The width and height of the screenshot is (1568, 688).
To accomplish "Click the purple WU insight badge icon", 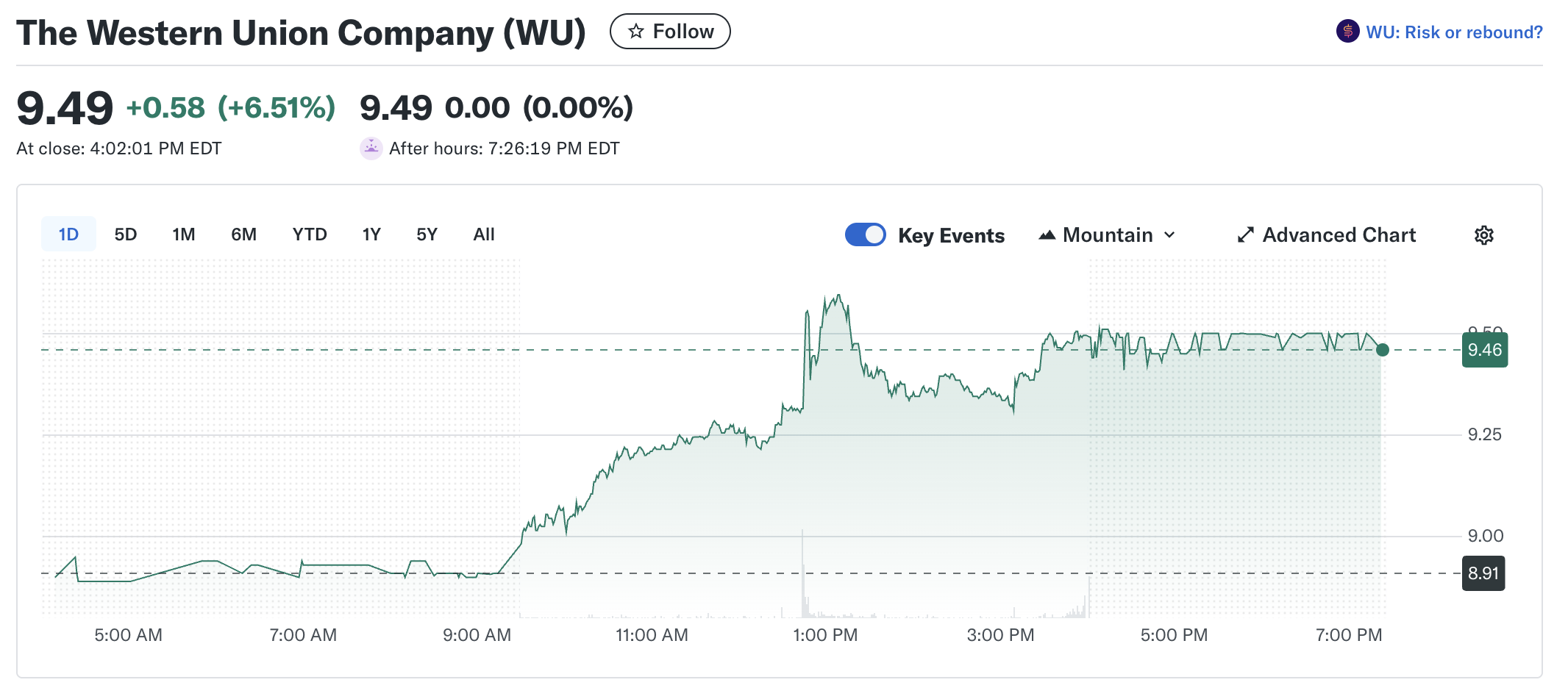I will [1347, 32].
